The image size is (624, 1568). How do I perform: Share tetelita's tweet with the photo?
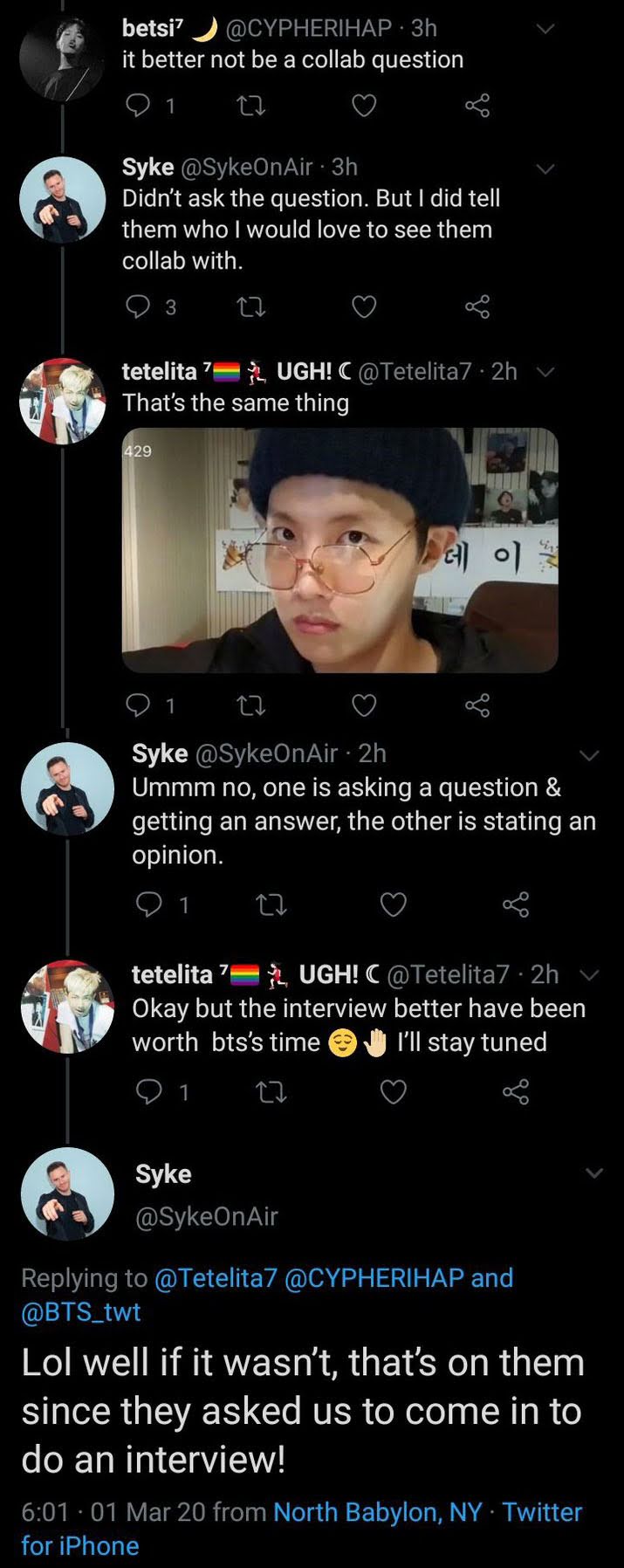coord(477,705)
